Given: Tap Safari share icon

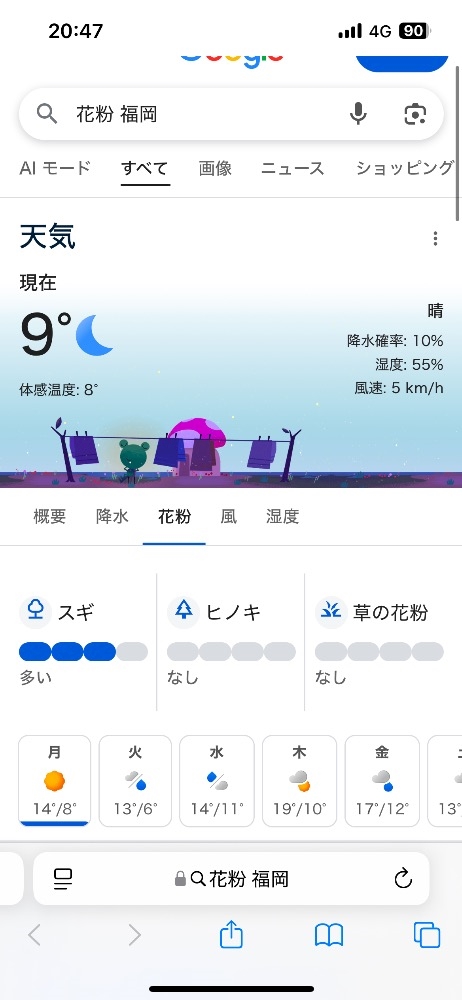Looking at the screenshot, I should pos(231,935).
